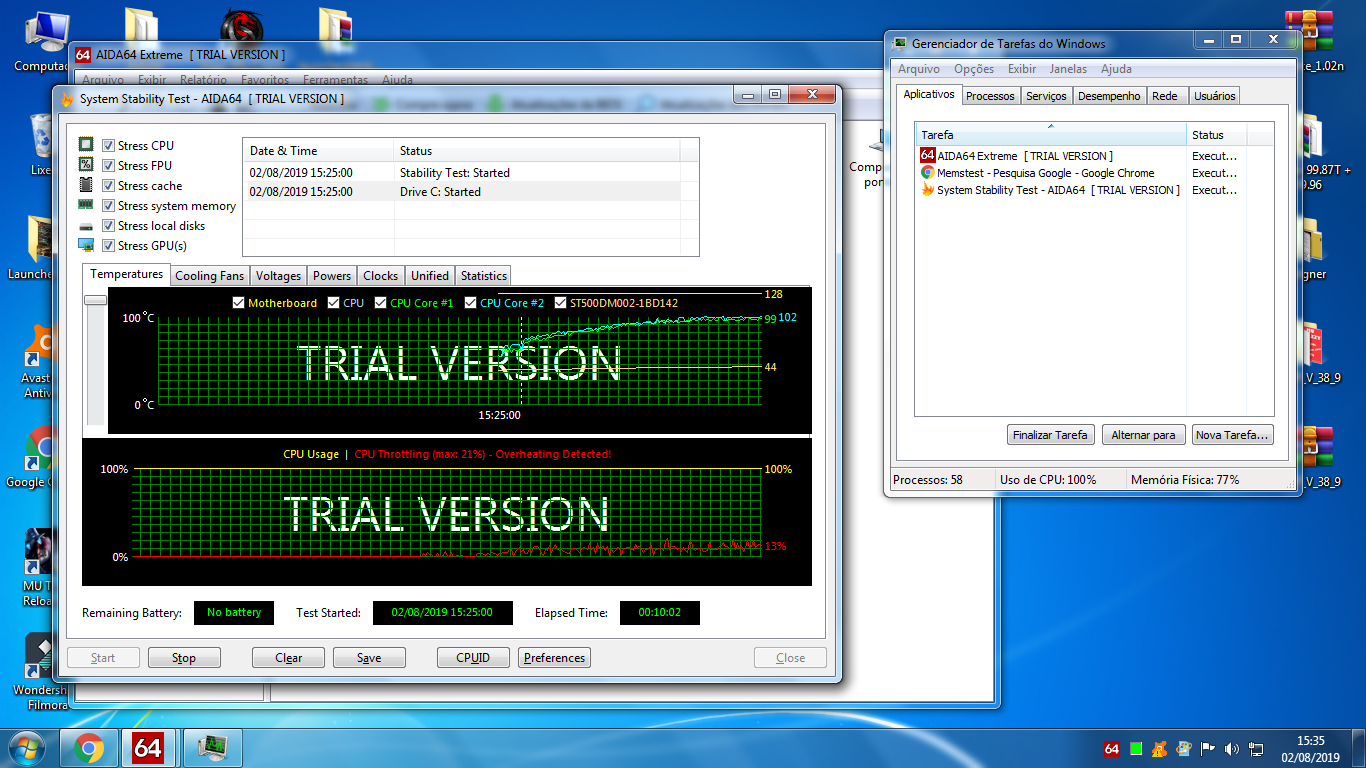Switch to Task Manager via its taskbar button

click(x=211, y=748)
